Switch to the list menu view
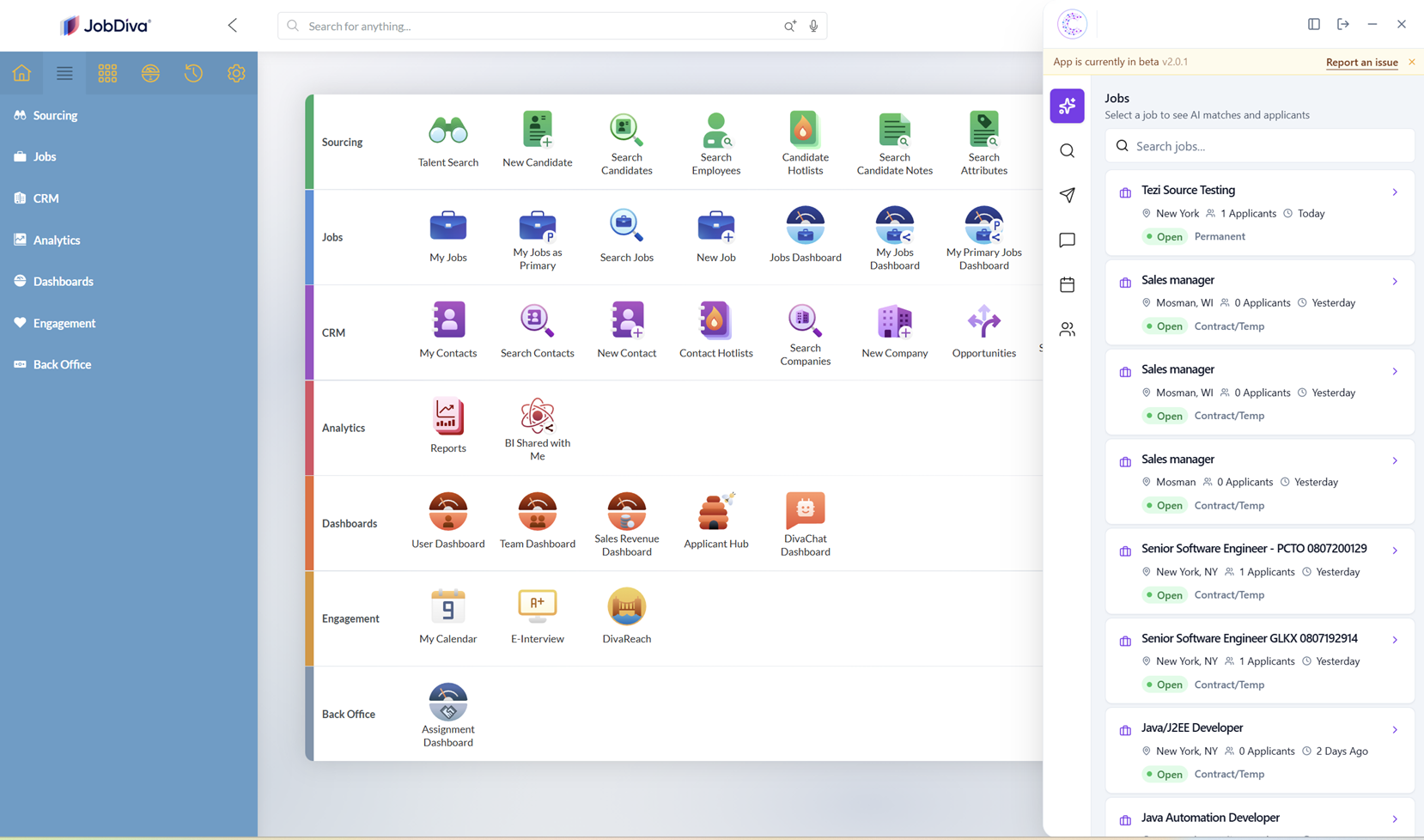The height and width of the screenshot is (840, 1424). tap(64, 73)
